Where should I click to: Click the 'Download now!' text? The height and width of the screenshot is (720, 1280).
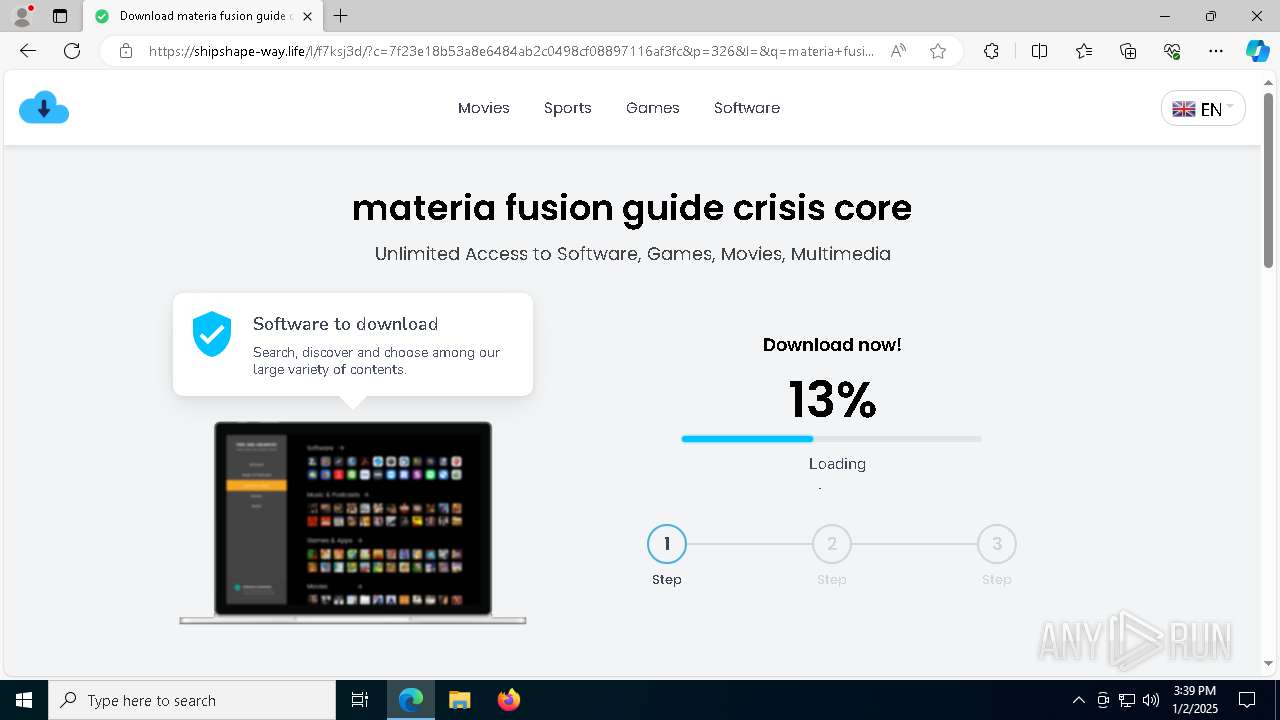tap(832, 345)
